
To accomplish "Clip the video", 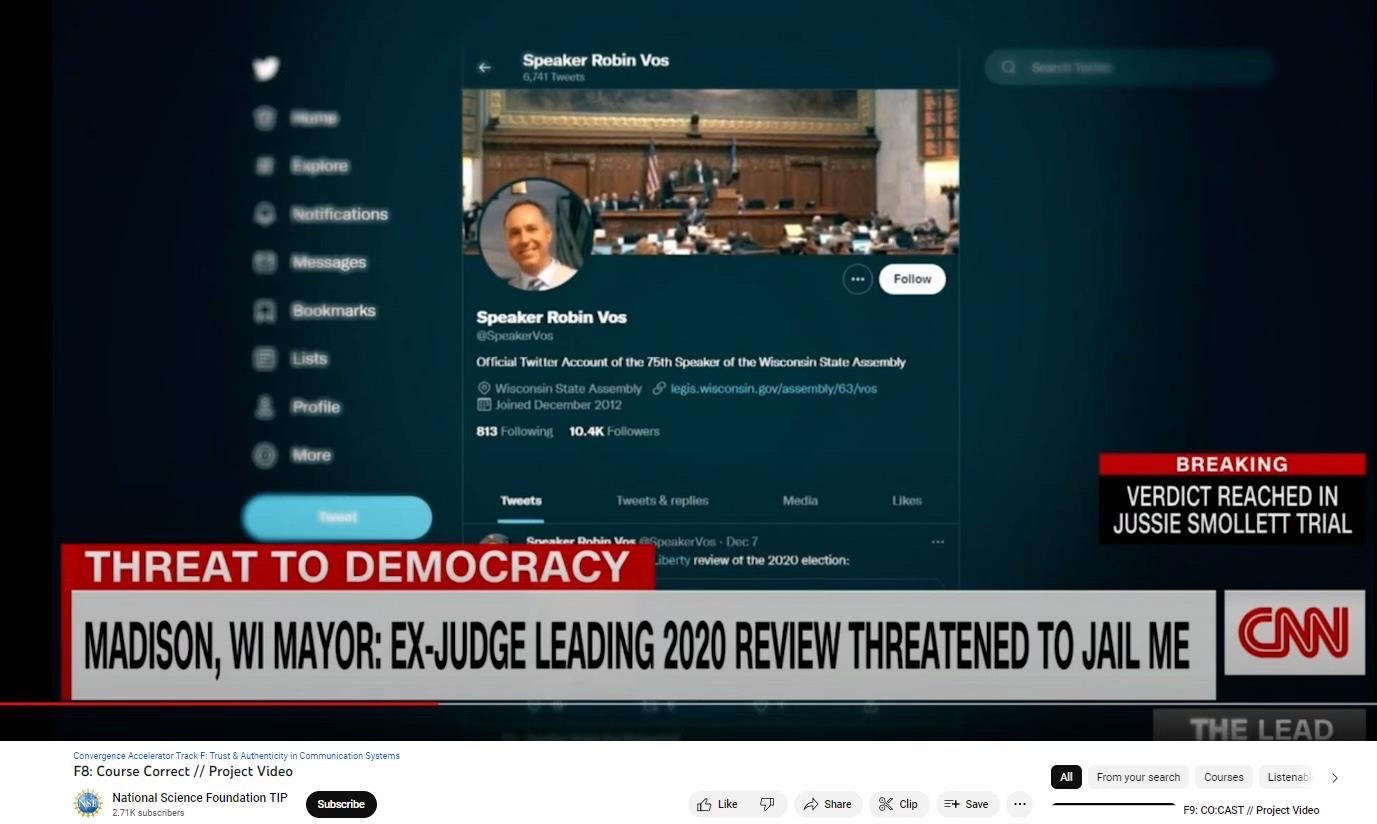I will pos(898,804).
